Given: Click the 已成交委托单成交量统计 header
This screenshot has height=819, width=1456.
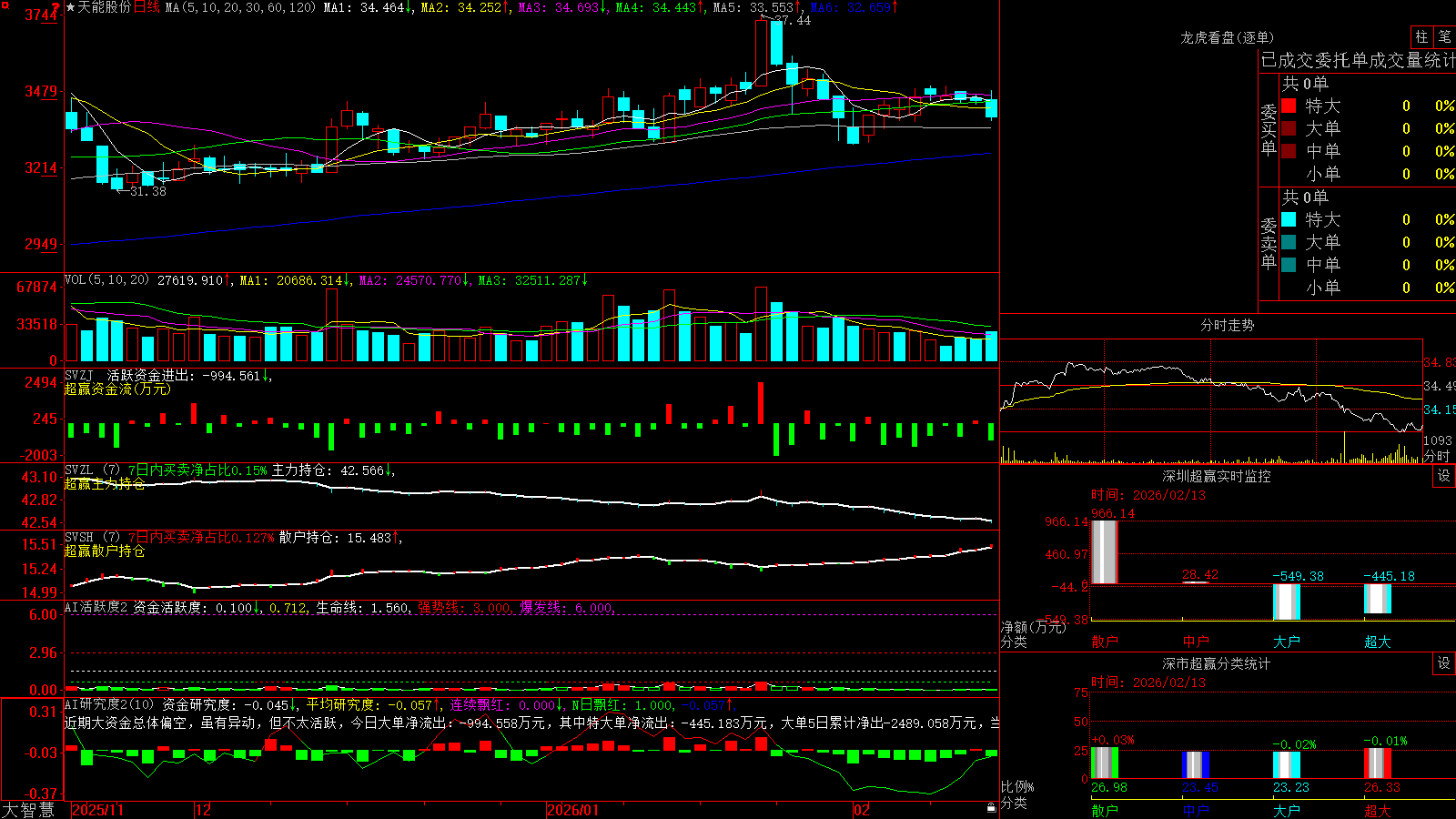Looking at the screenshot, I should pos(1359,60).
